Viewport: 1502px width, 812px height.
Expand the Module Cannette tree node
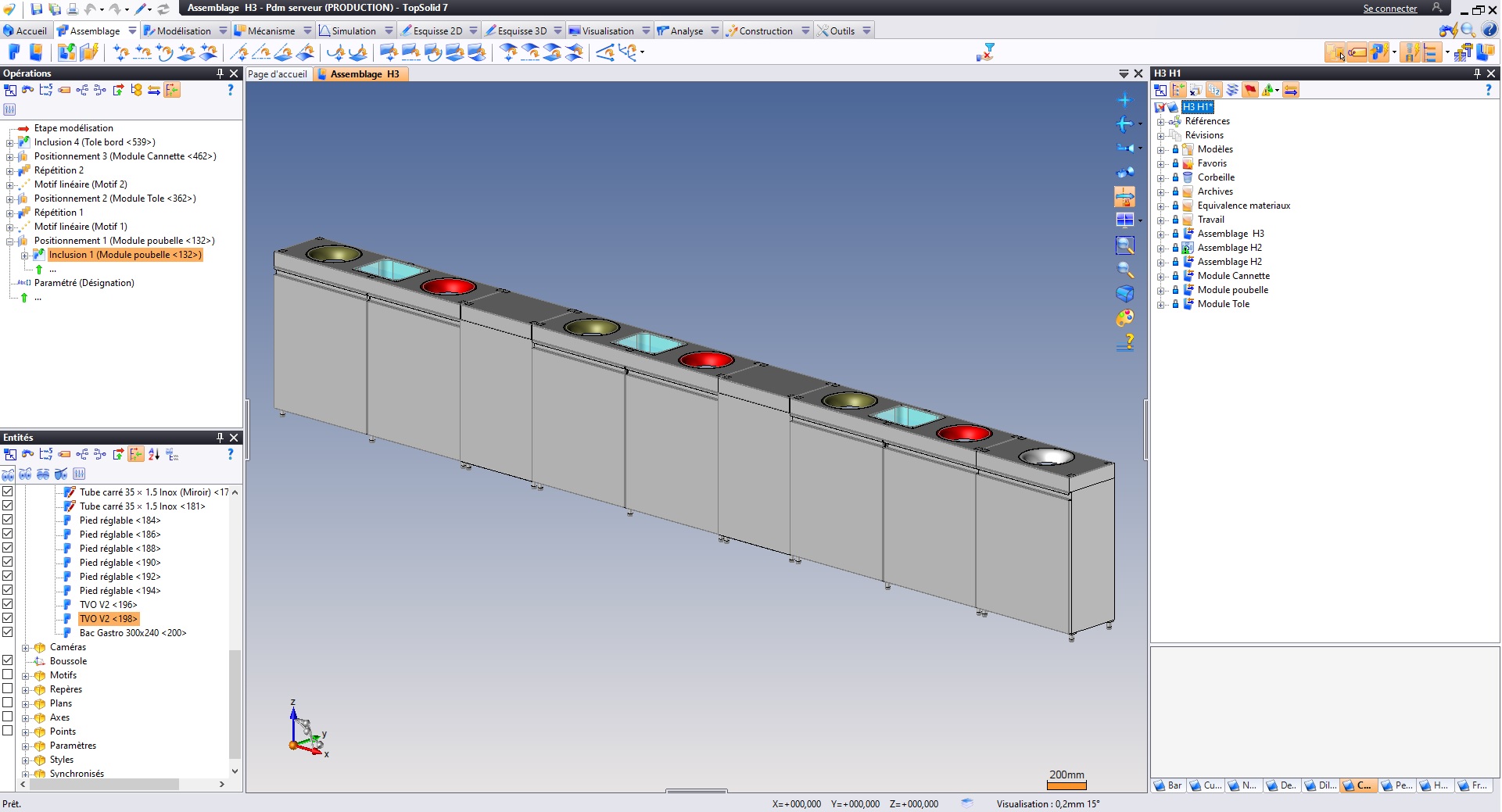coord(1161,277)
